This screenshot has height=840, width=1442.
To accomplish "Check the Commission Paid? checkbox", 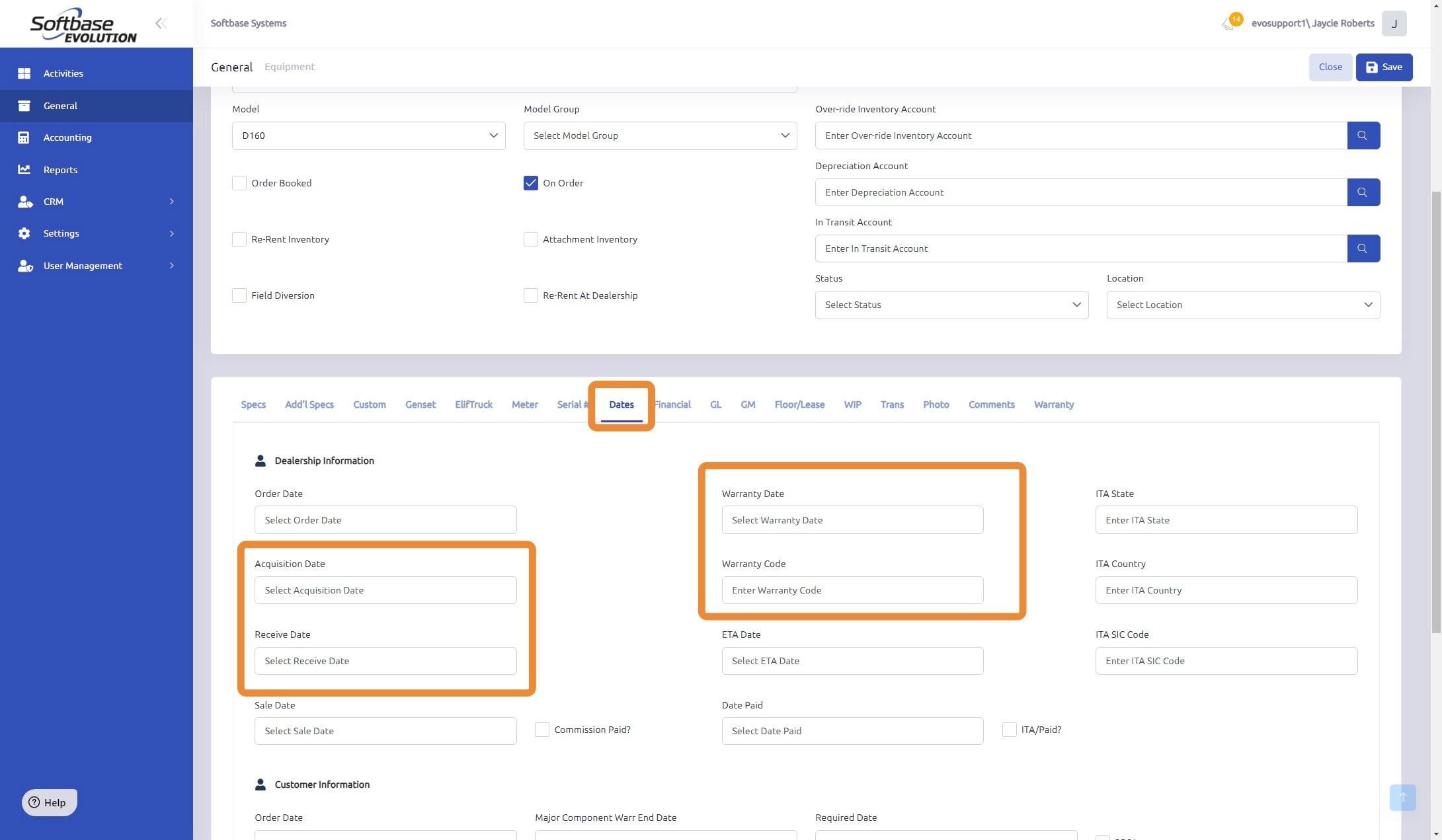I will click(x=541, y=730).
